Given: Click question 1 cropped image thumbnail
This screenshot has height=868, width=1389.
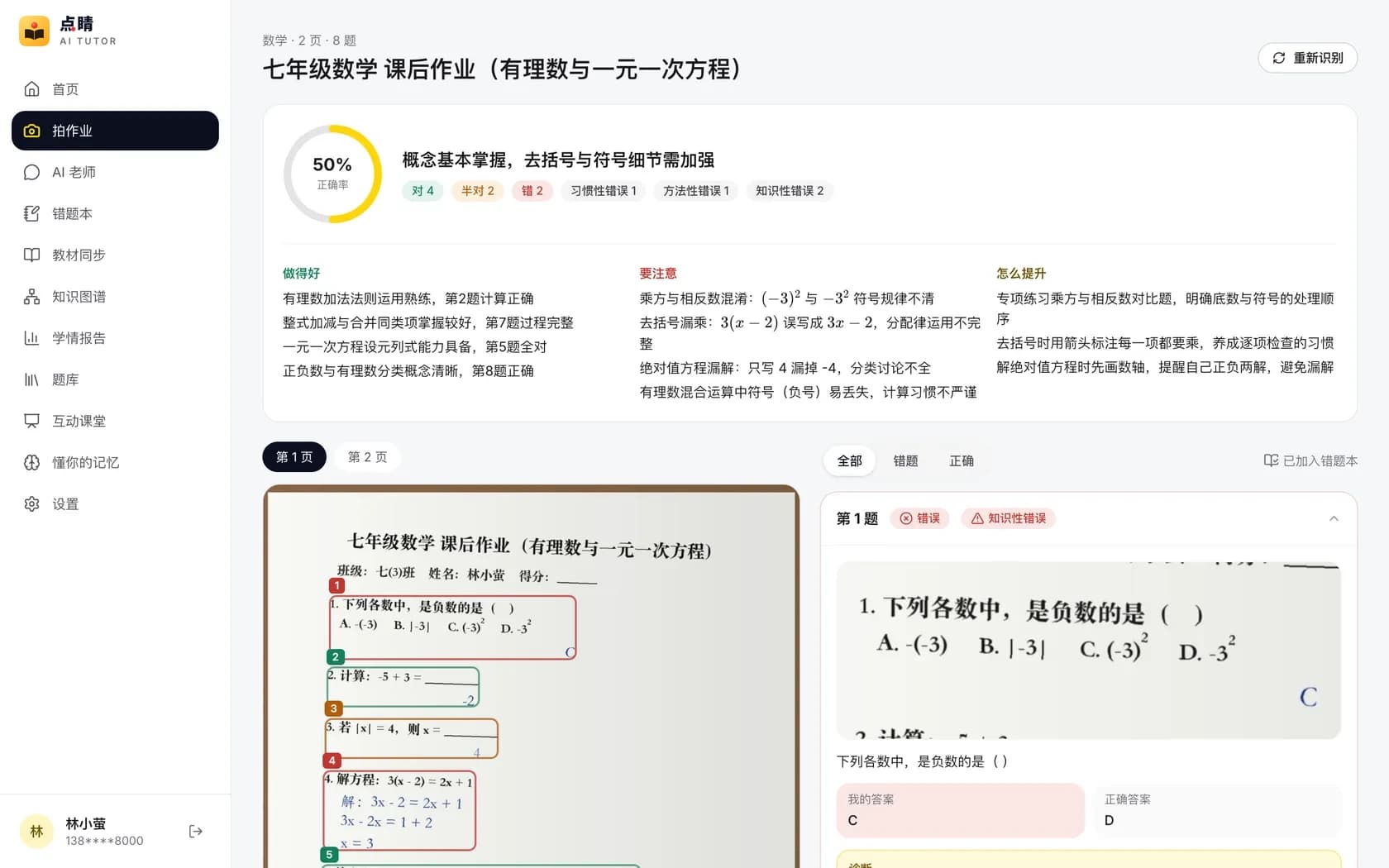Looking at the screenshot, I should click(1088, 650).
